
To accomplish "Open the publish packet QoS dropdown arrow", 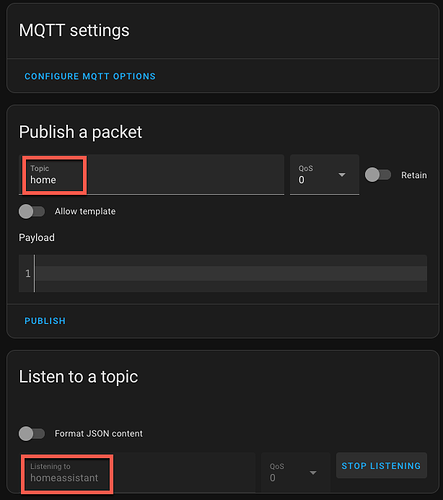I will [342, 175].
